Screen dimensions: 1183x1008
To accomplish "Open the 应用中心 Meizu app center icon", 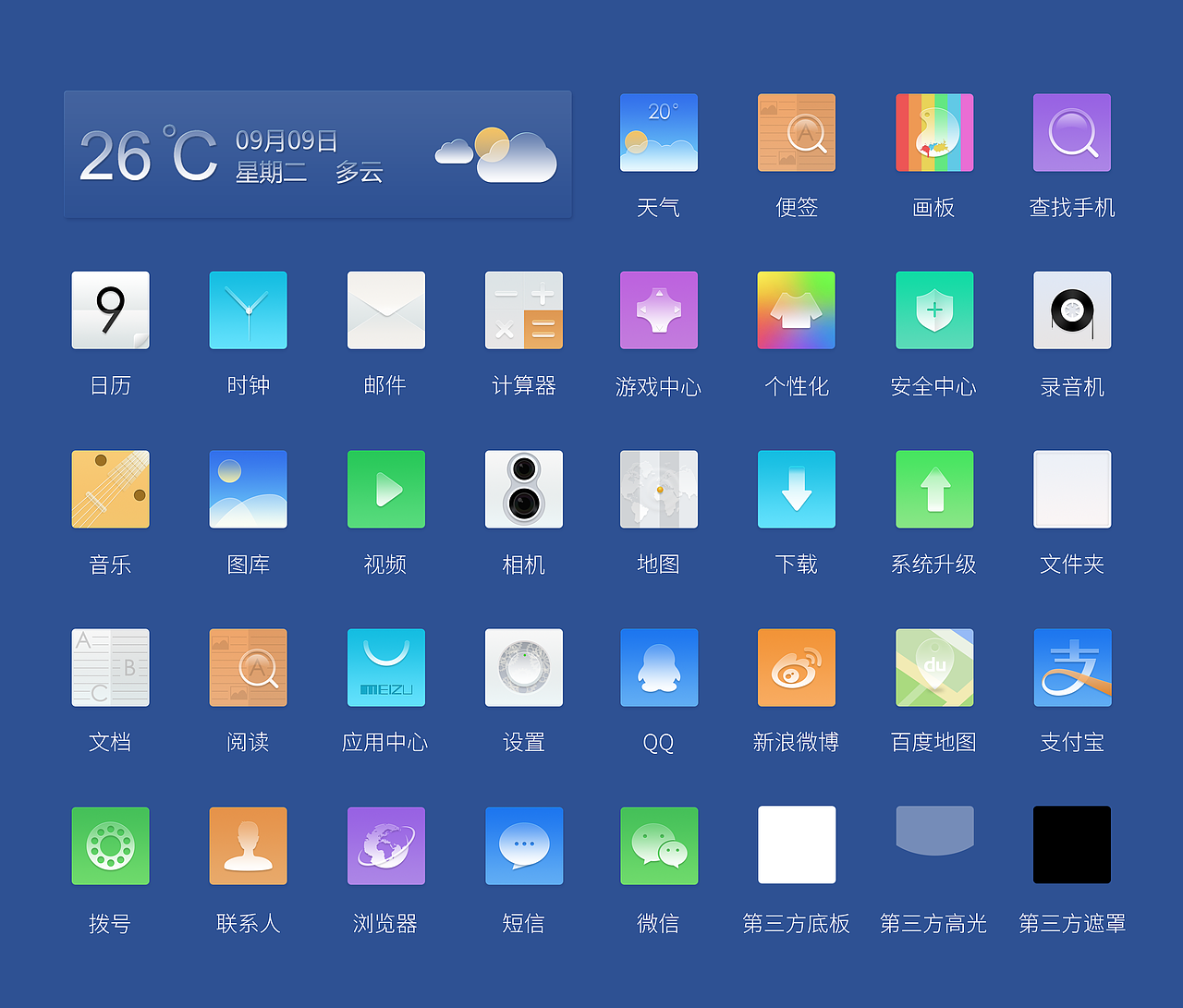I will click(x=386, y=668).
